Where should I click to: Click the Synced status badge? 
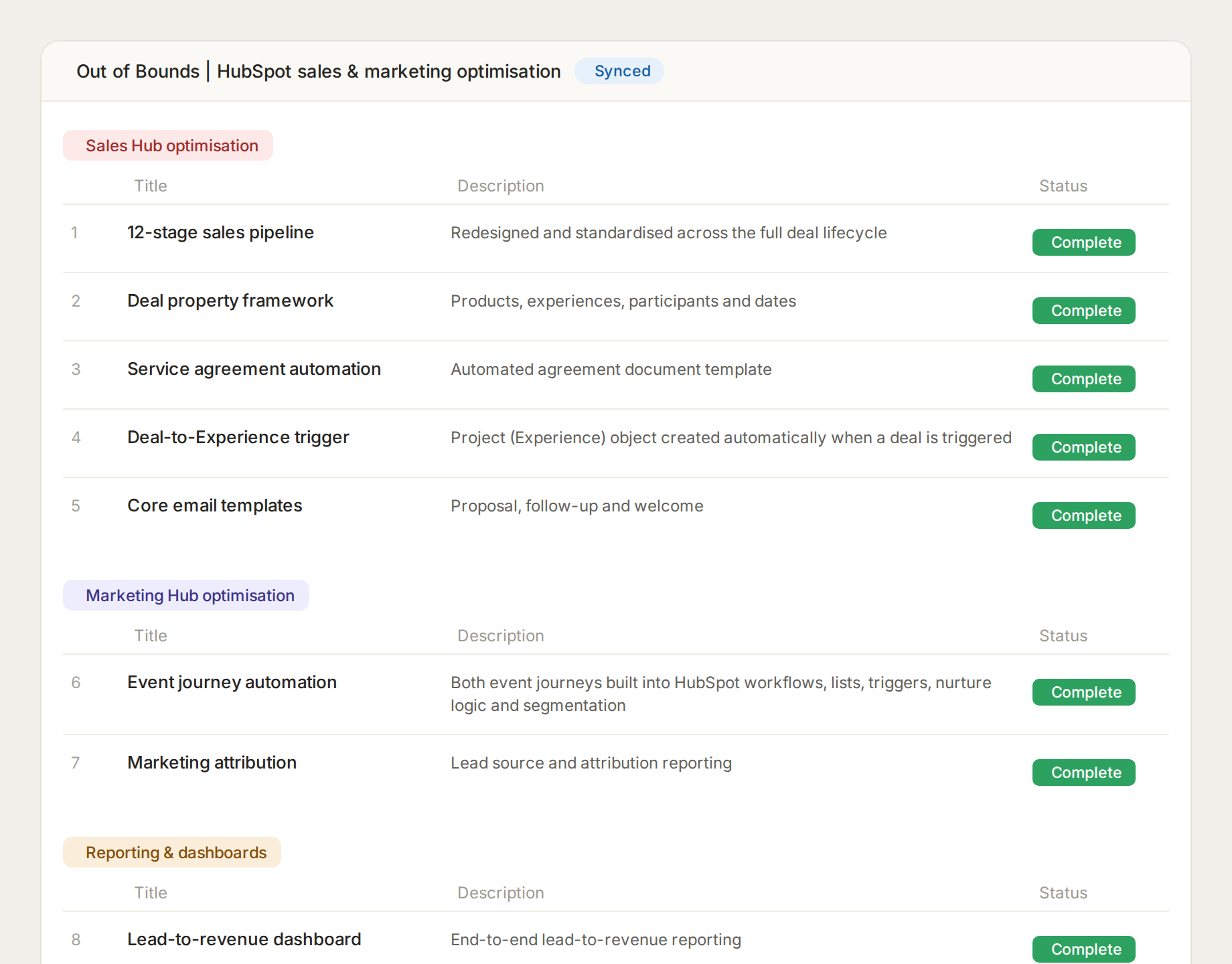tap(619, 71)
